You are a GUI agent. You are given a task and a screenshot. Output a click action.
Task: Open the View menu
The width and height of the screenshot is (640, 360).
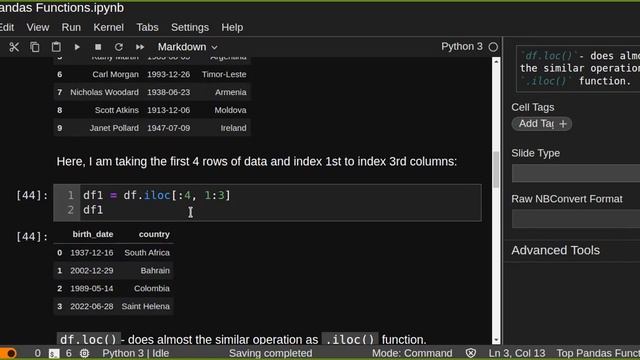click(38, 27)
